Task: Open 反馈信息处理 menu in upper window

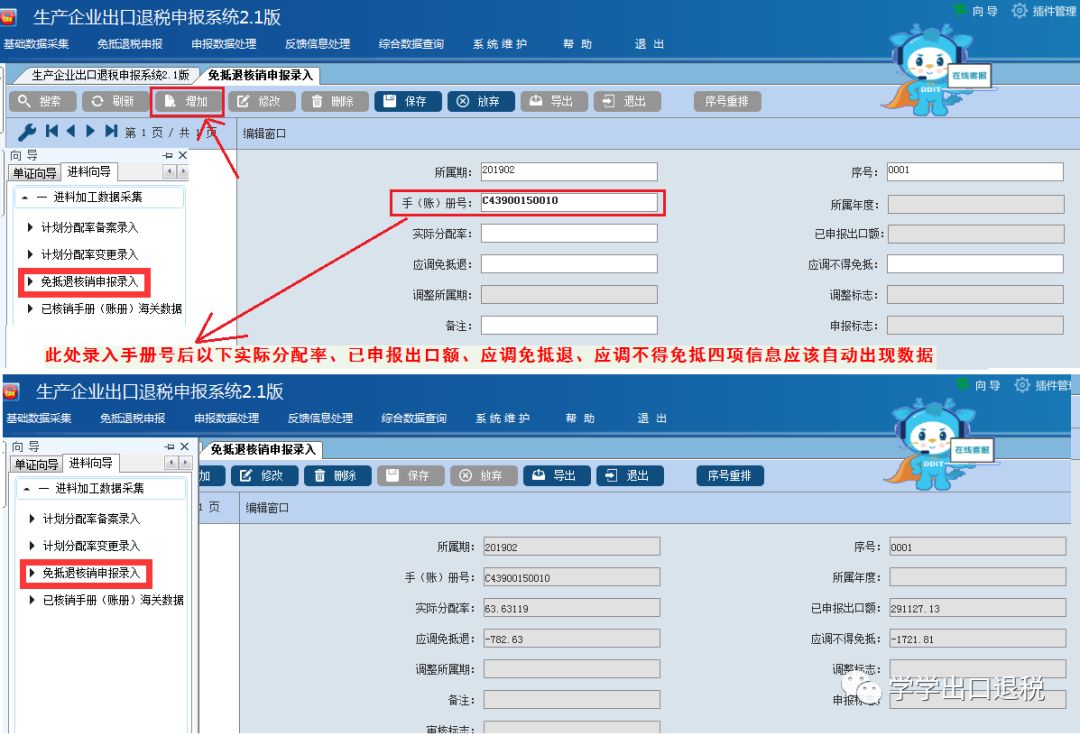Action: click(x=318, y=44)
